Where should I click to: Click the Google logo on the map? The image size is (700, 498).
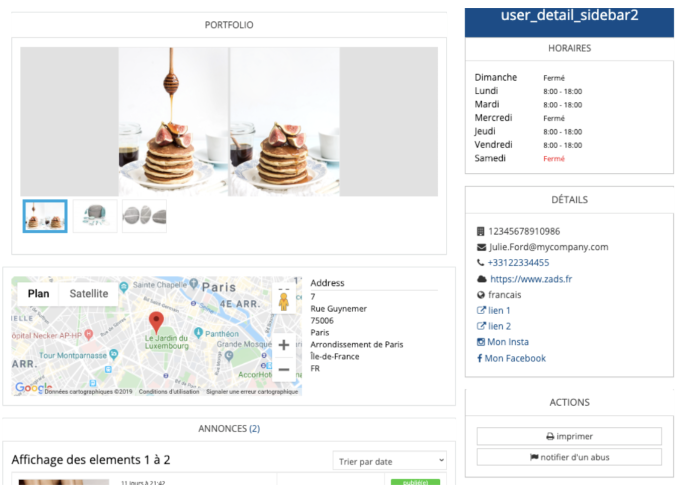(x=33, y=387)
